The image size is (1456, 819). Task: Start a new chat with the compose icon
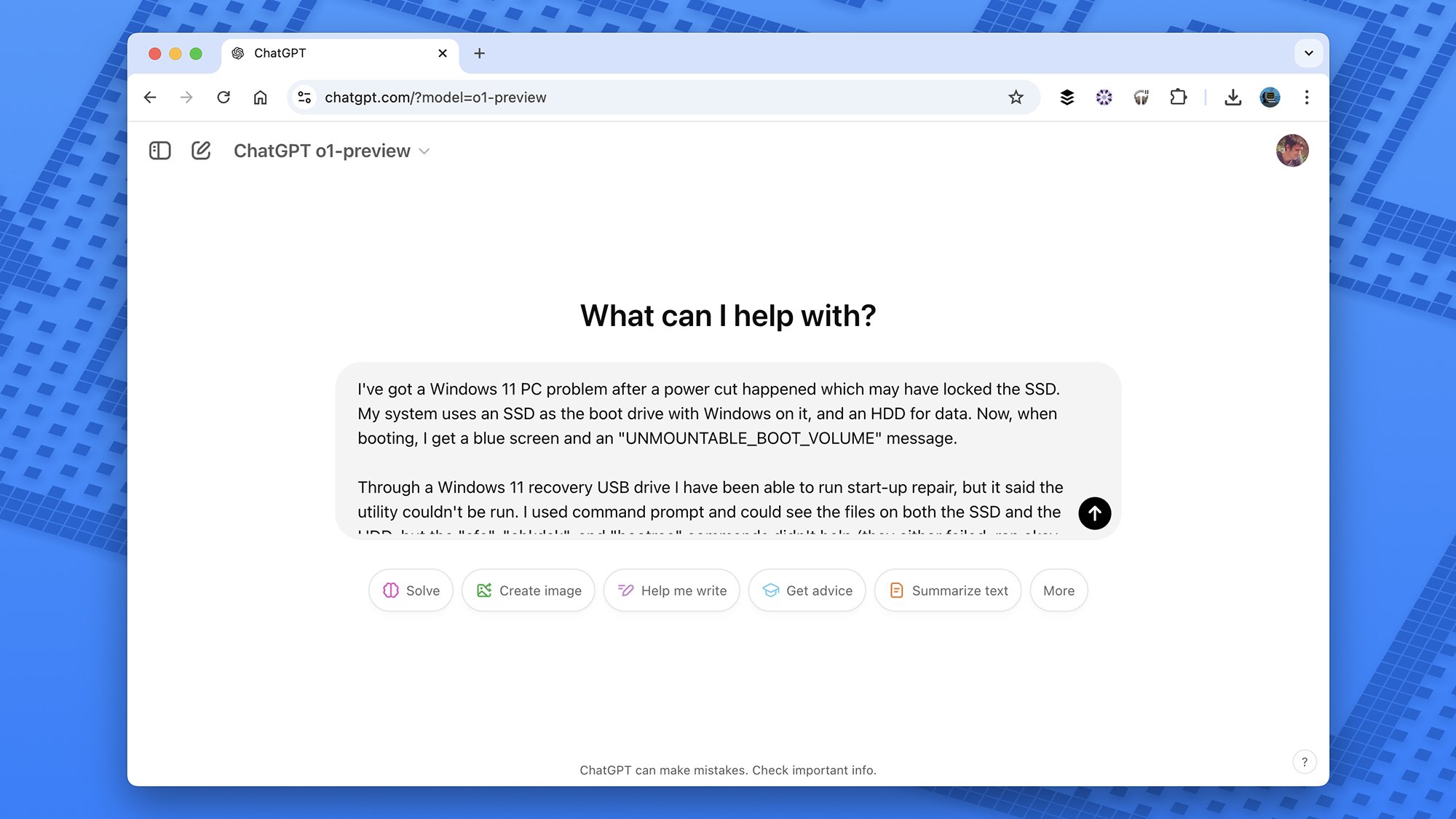click(x=201, y=151)
